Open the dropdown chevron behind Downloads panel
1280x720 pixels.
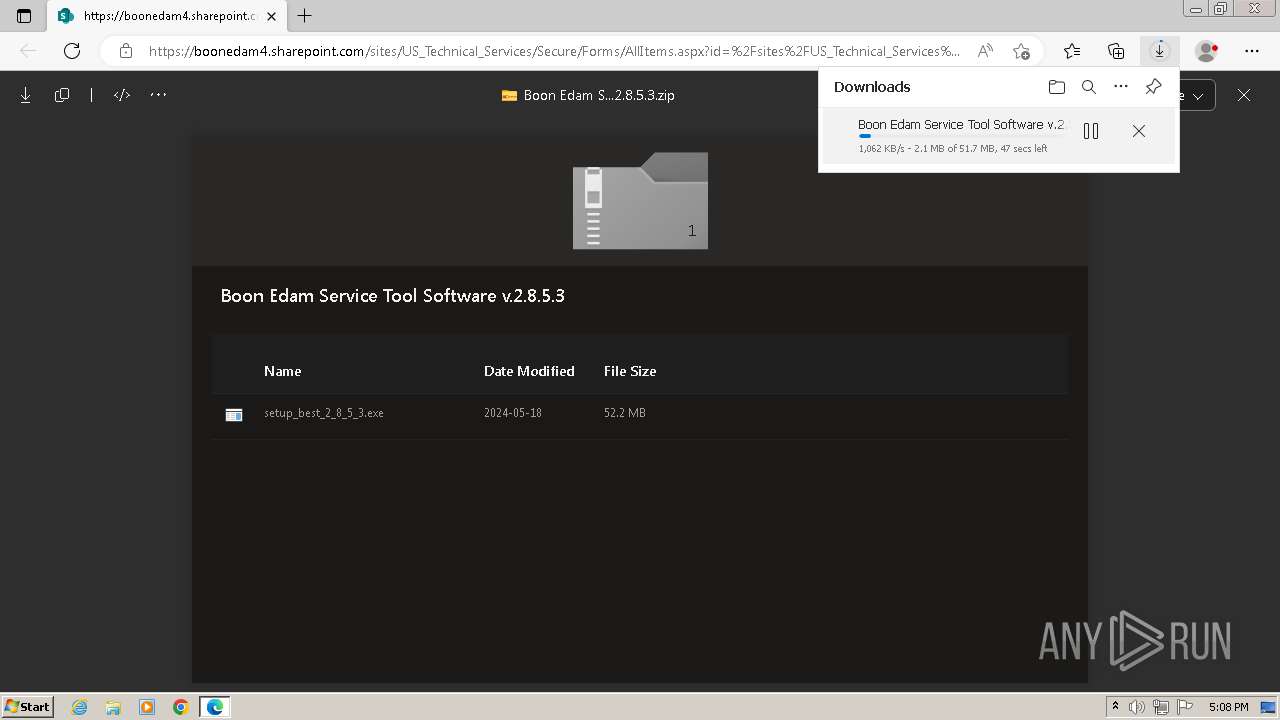point(1198,96)
